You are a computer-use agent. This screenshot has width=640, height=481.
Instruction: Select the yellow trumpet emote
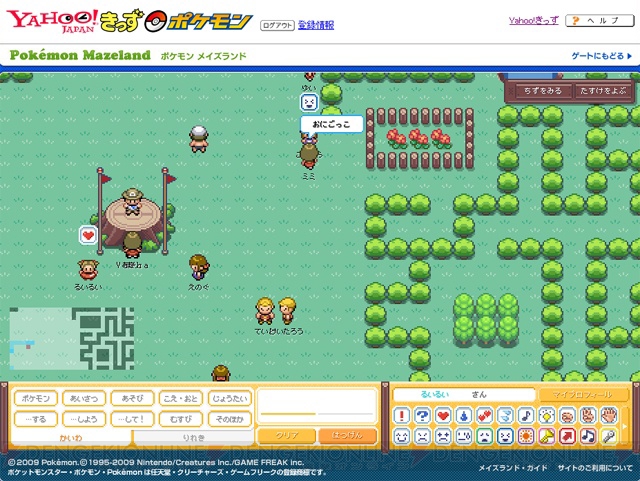pyautogui.click(x=547, y=436)
